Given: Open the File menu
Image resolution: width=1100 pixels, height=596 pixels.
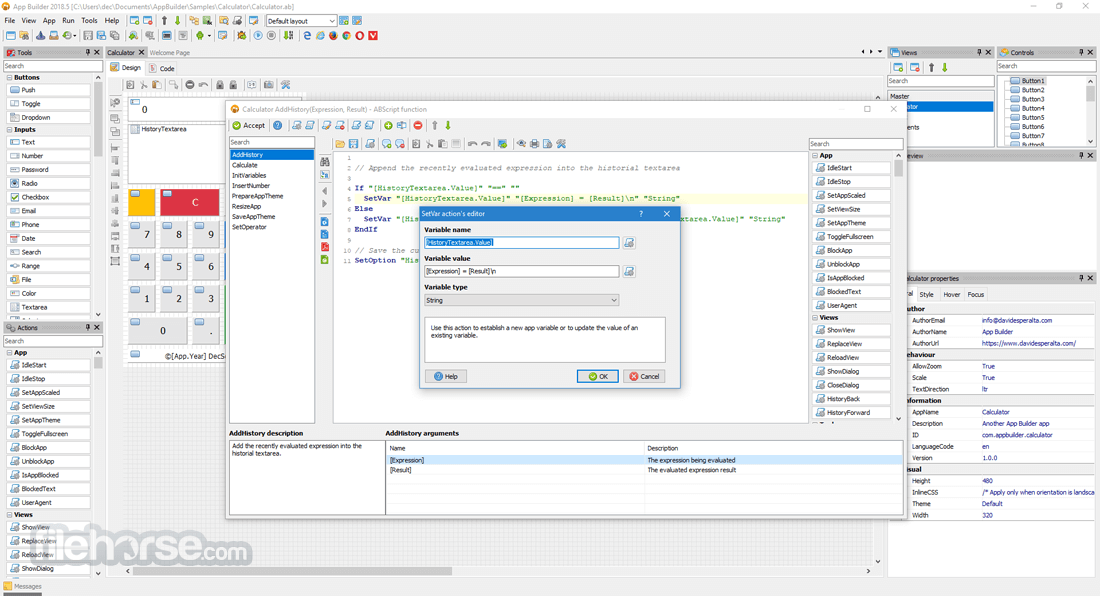Looking at the screenshot, I should click(10, 21).
